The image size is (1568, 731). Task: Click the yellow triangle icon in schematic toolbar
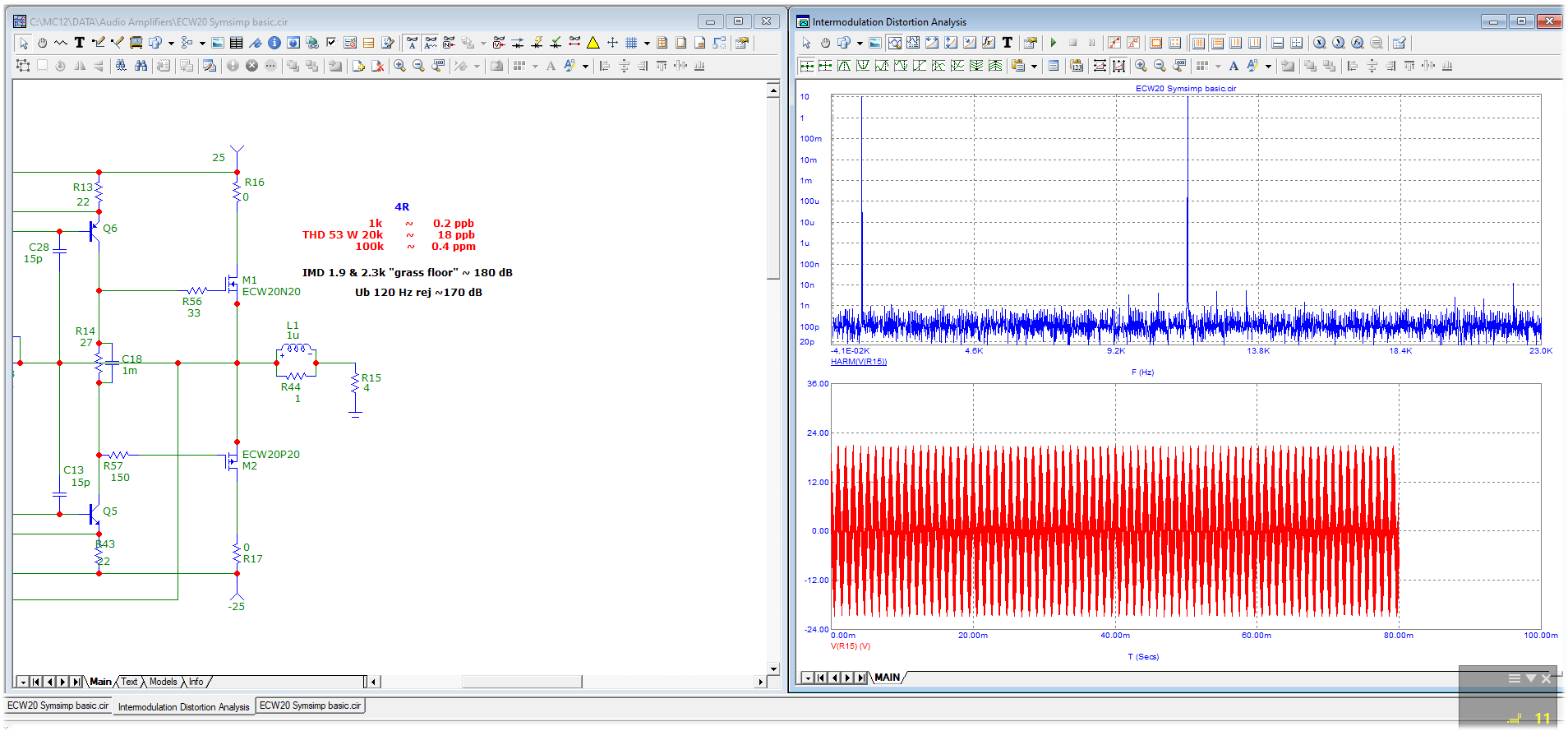click(x=593, y=43)
